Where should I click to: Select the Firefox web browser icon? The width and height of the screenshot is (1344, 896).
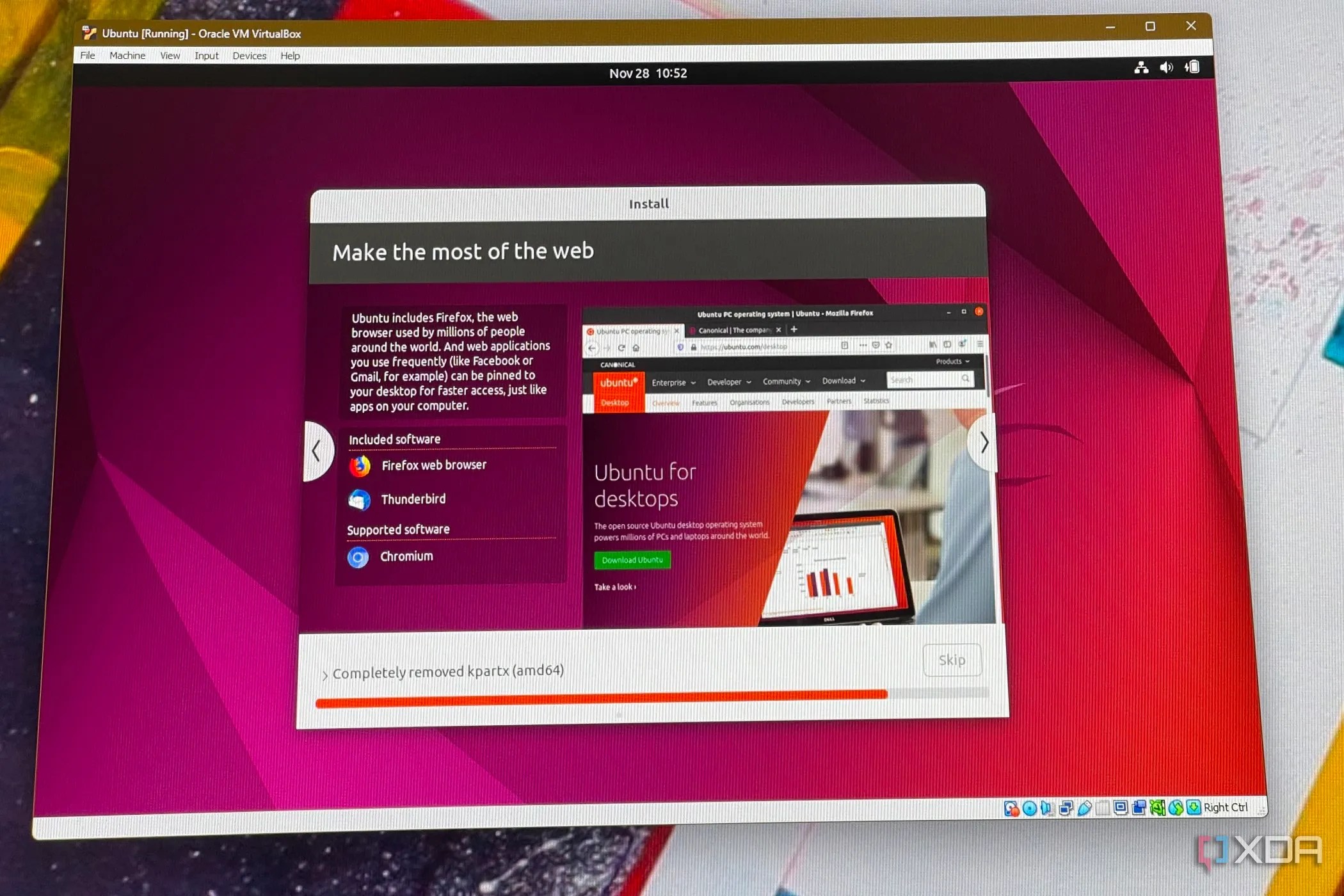(360, 467)
